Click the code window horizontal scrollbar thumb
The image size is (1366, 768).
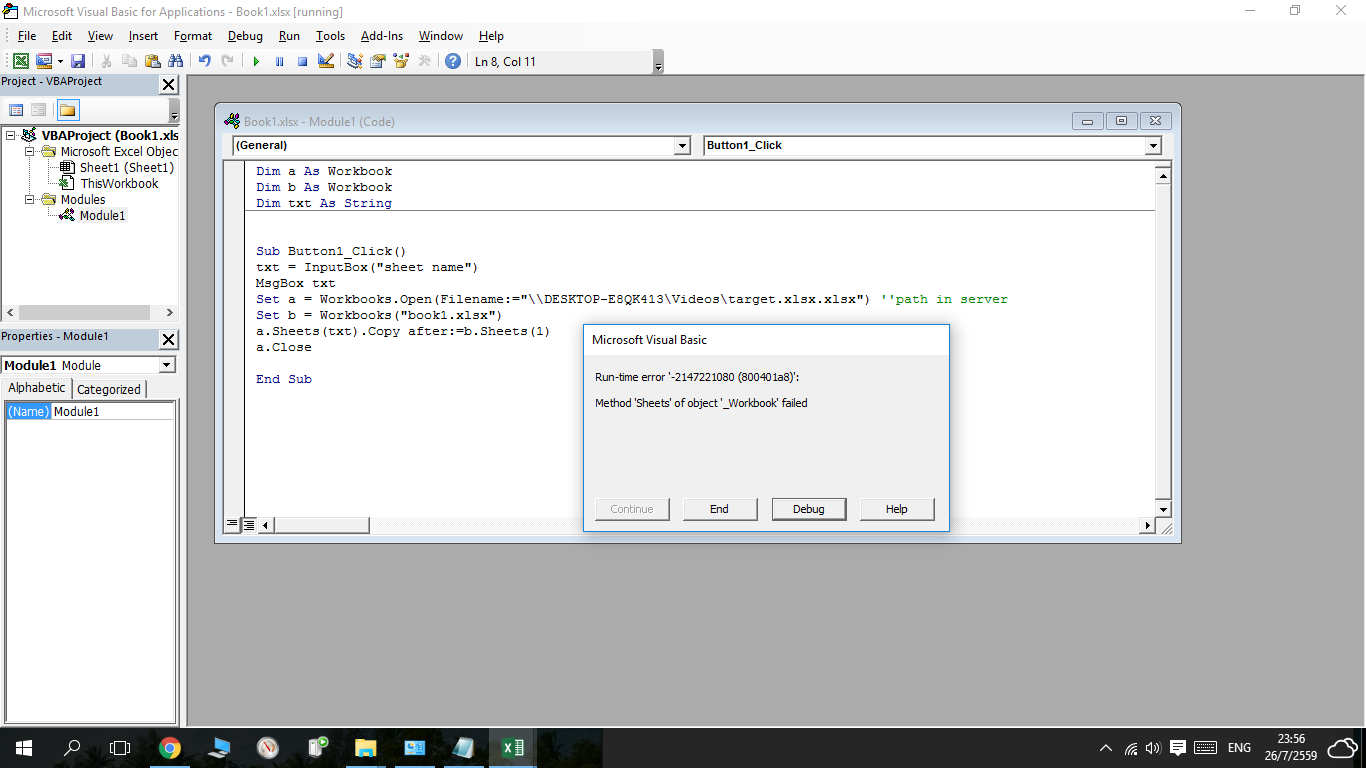coord(321,525)
